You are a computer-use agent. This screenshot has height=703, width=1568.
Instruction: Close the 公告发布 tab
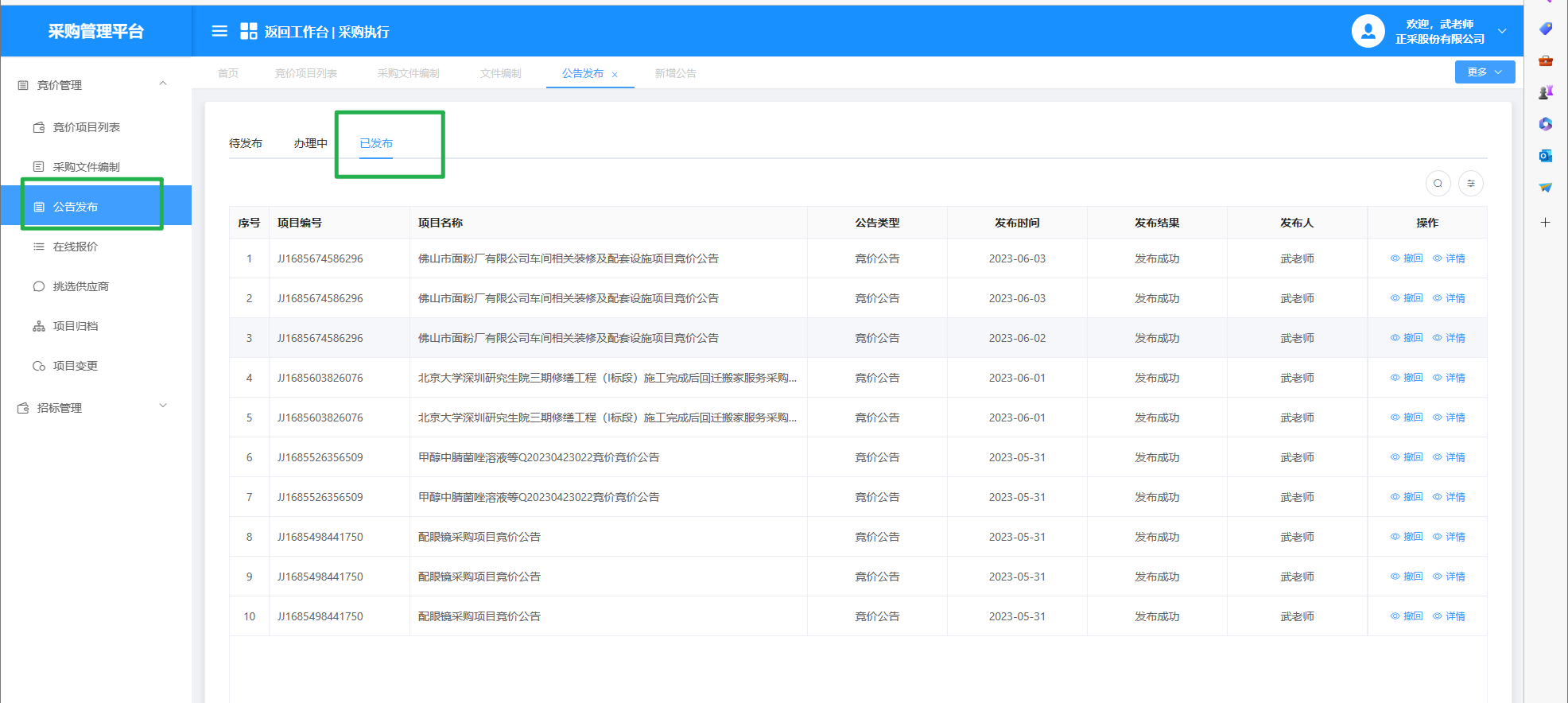(x=615, y=75)
